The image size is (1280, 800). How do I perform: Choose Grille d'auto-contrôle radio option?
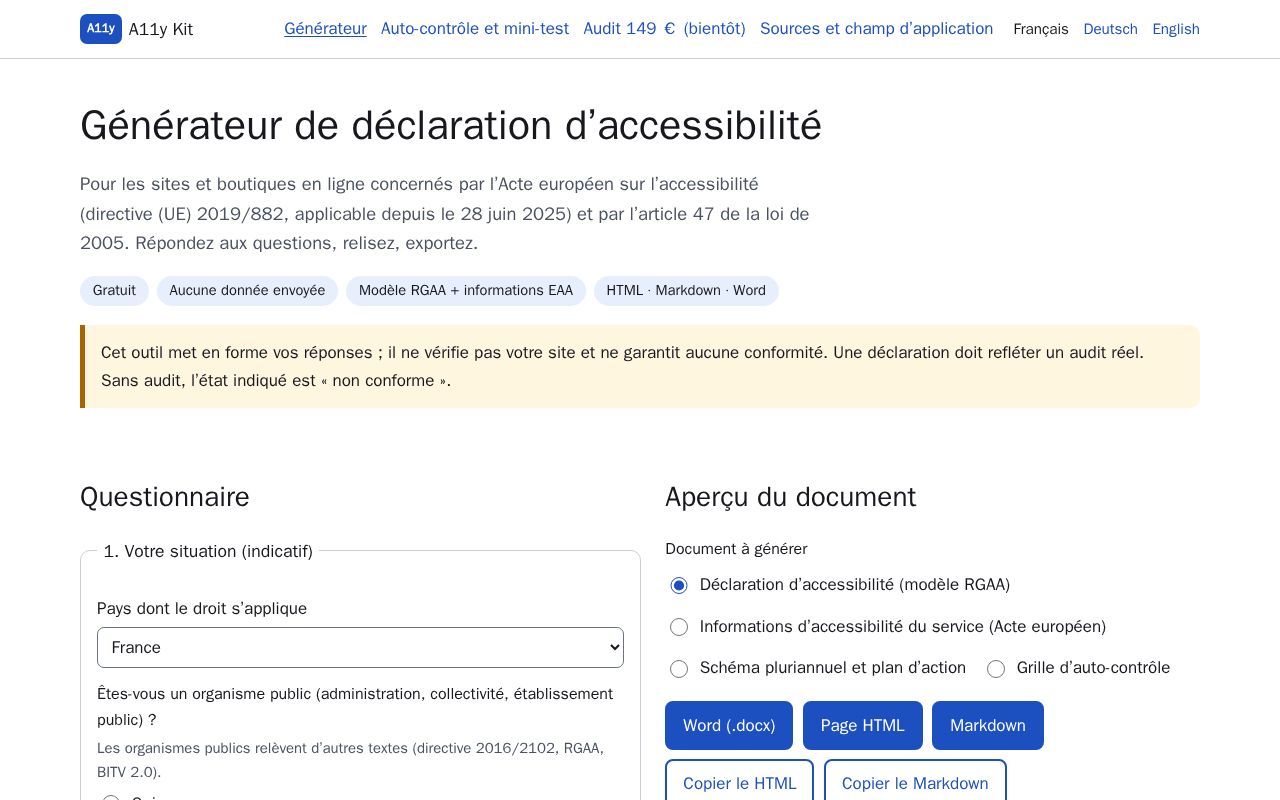996,669
